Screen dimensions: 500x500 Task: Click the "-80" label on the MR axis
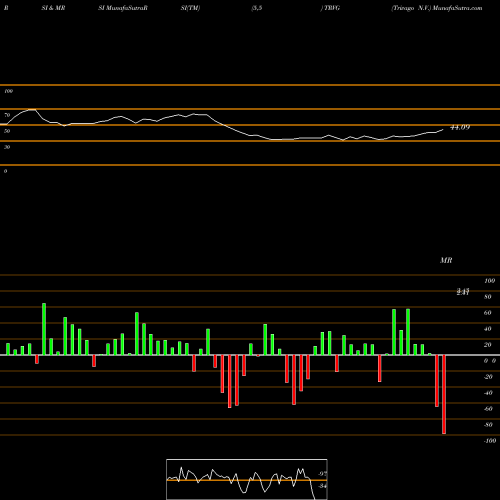point(488,425)
